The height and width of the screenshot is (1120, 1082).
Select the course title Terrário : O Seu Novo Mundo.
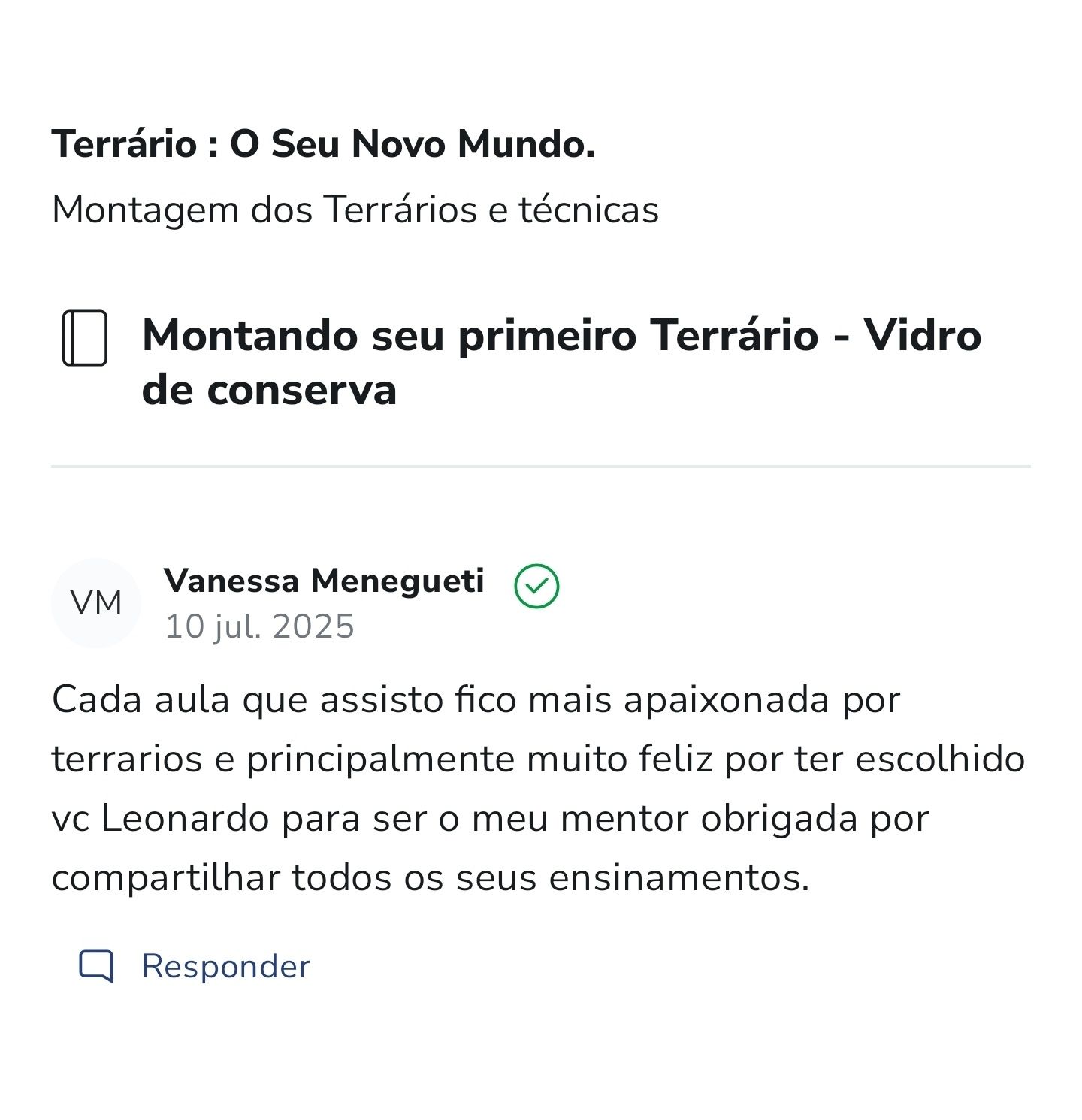323,144
